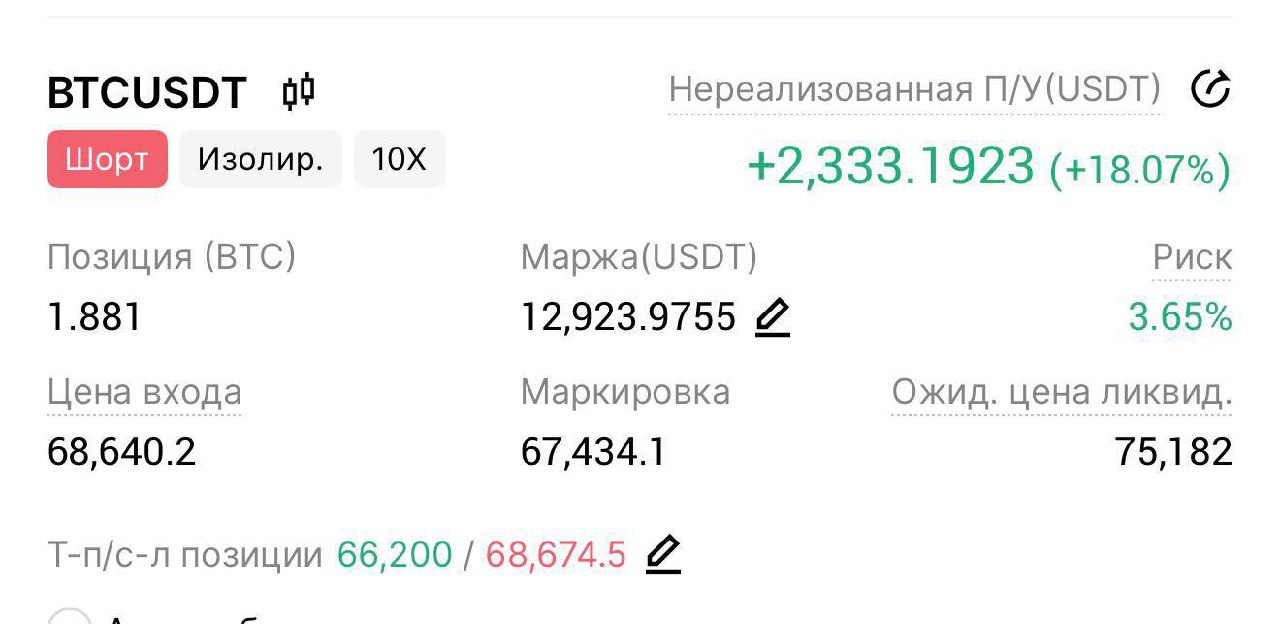Tap the liquidation price value 75,182
The image size is (1280, 624).
[x=1174, y=453]
